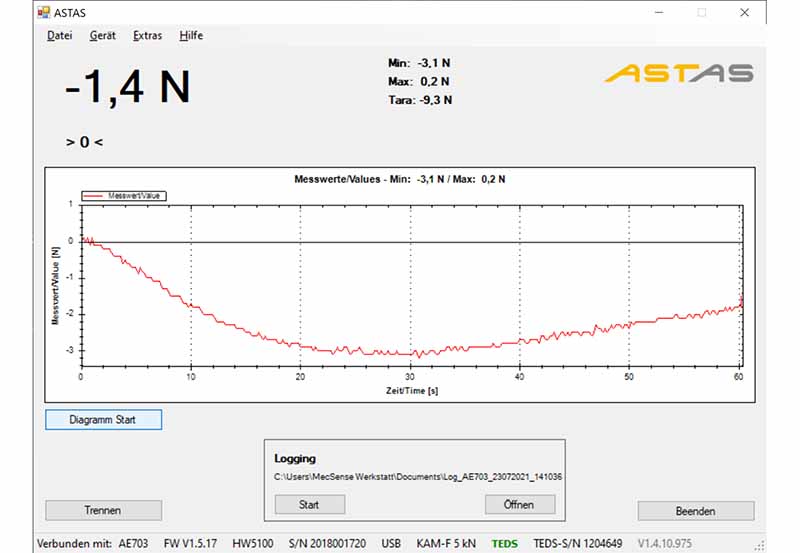Exit the application via Beenden

(695, 511)
